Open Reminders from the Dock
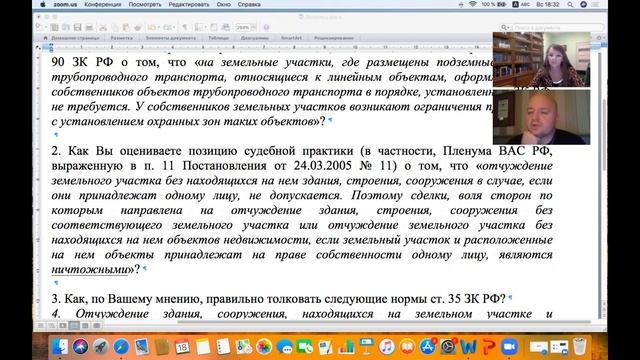640x360 pixels. (x=223, y=347)
